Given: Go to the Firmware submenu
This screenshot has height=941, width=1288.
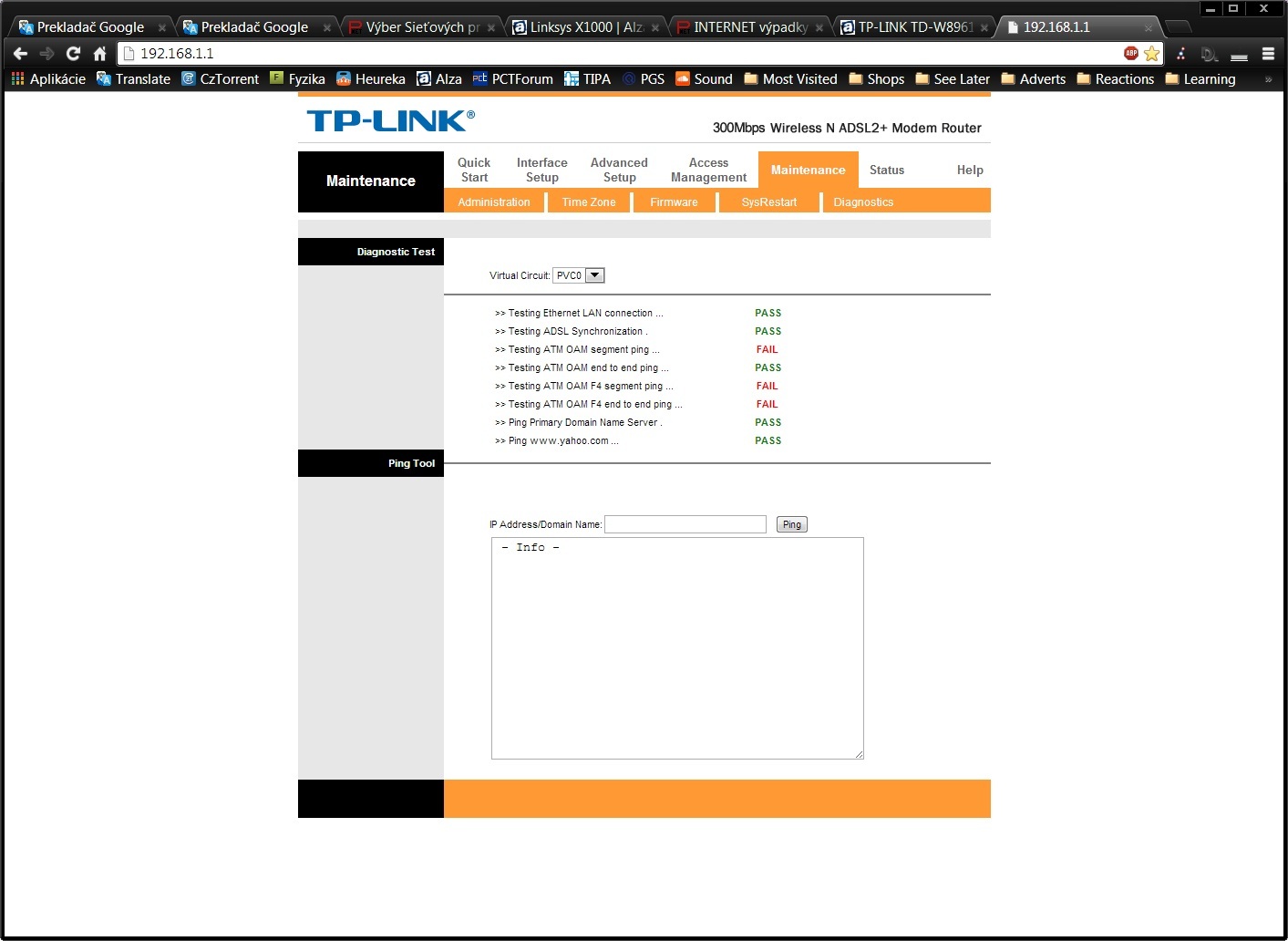Looking at the screenshot, I should coord(674,202).
